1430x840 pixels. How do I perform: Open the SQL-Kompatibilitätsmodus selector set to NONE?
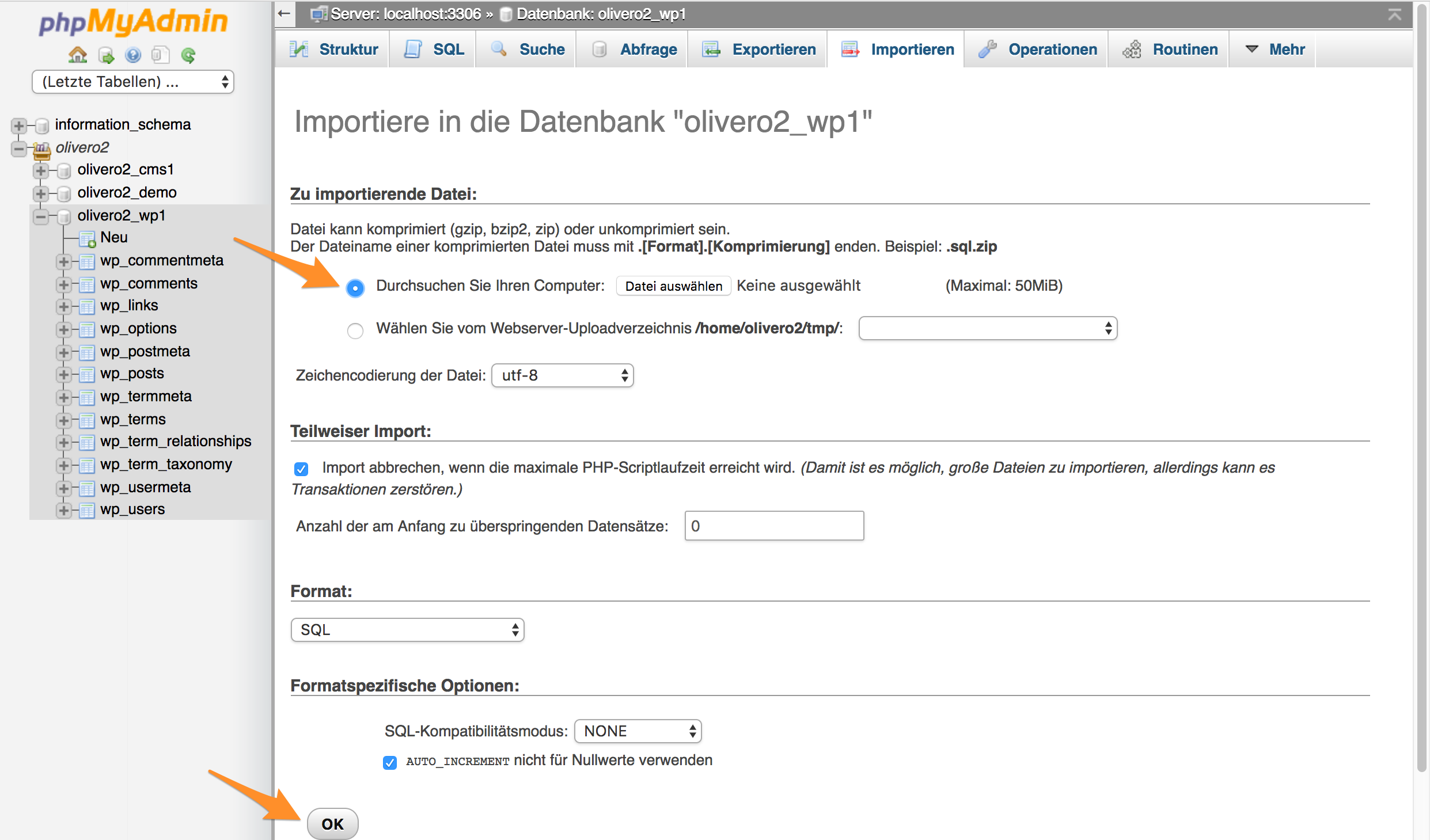(637, 731)
